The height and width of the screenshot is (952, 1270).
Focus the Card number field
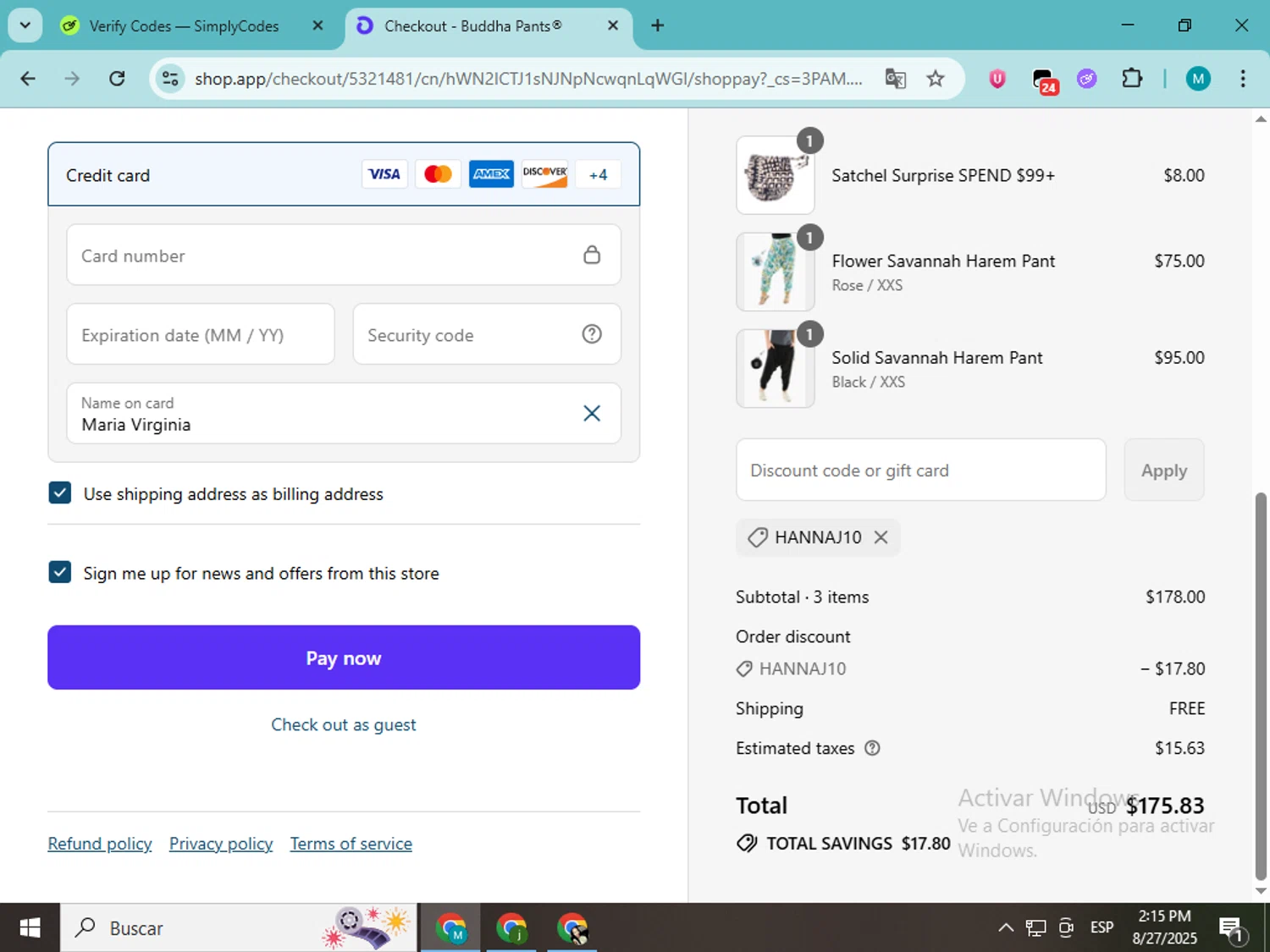pyautogui.click(x=344, y=255)
